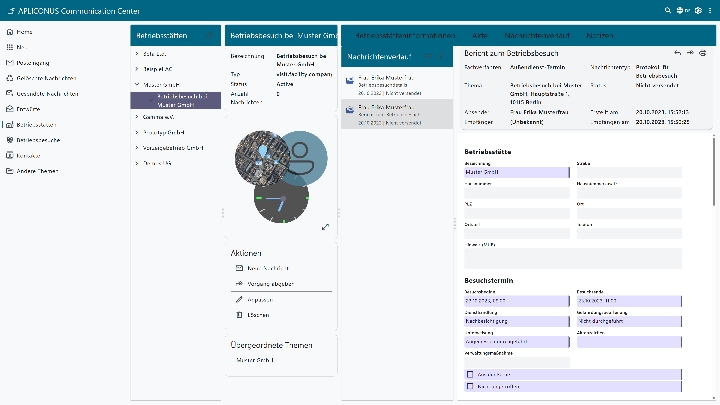The width and height of the screenshot is (720, 405).
Task: Expand the Beispiel AG tree node
Action: [137, 69]
